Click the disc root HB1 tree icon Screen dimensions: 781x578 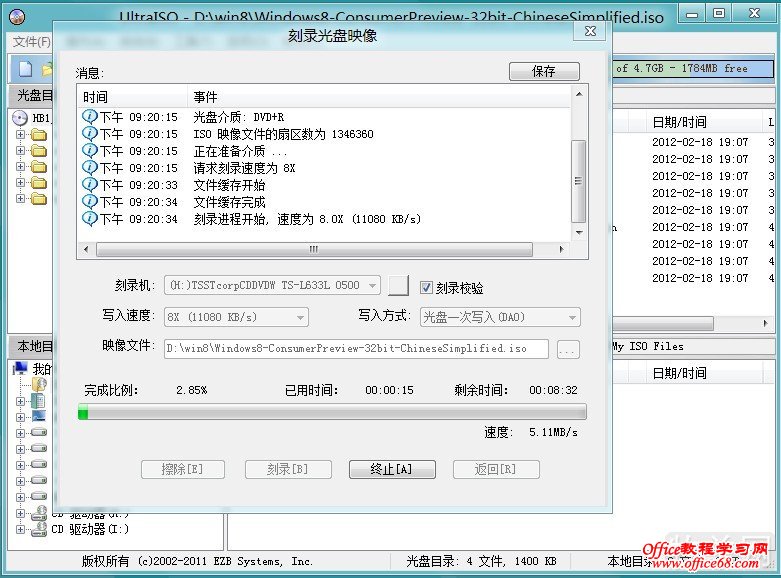click(x=19, y=118)
